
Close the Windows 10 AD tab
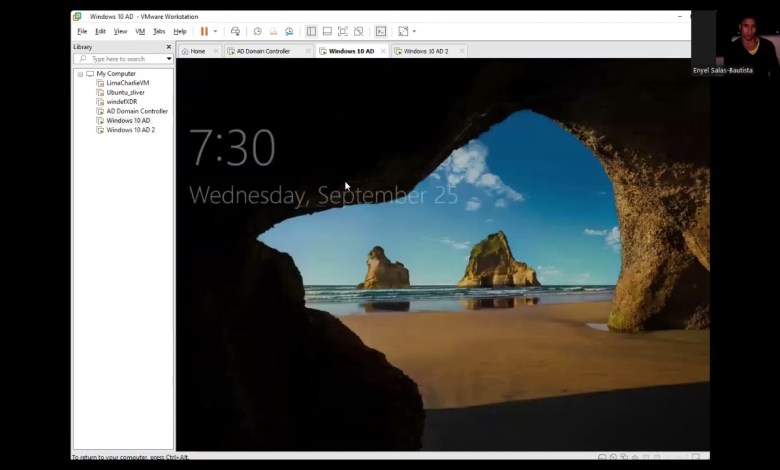[x=383, y=51]
